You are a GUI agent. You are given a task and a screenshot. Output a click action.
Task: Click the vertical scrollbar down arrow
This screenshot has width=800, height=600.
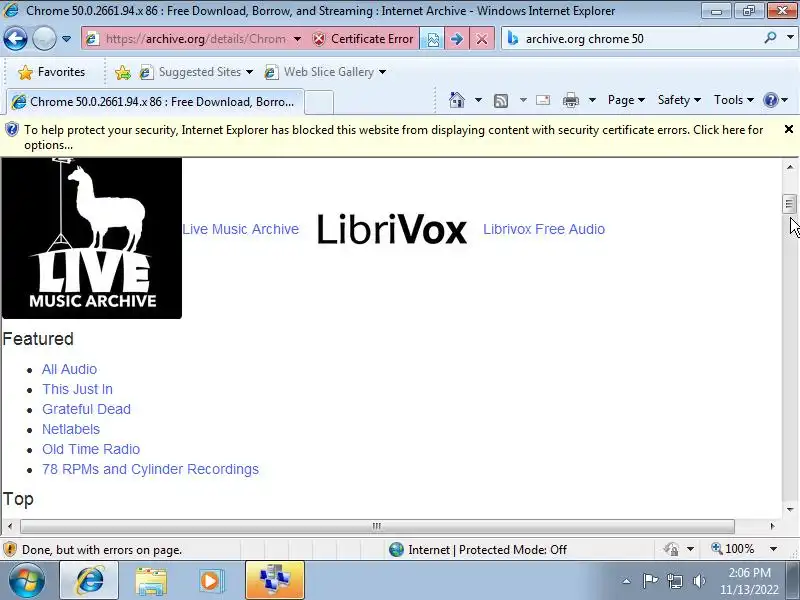click(790, 509)
